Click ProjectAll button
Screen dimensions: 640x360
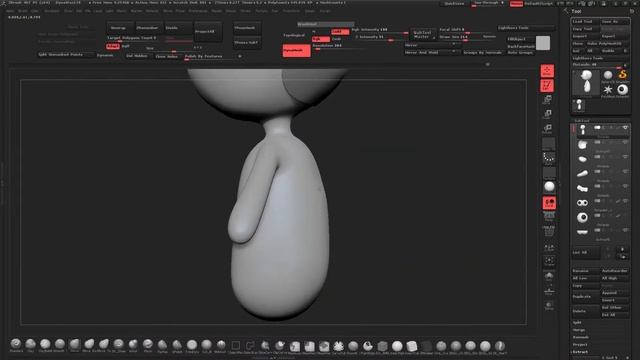pyautogui.click(x=208, y=31)
